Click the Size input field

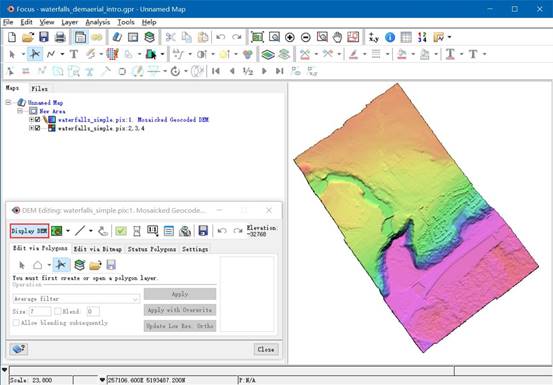pos(40,311)
